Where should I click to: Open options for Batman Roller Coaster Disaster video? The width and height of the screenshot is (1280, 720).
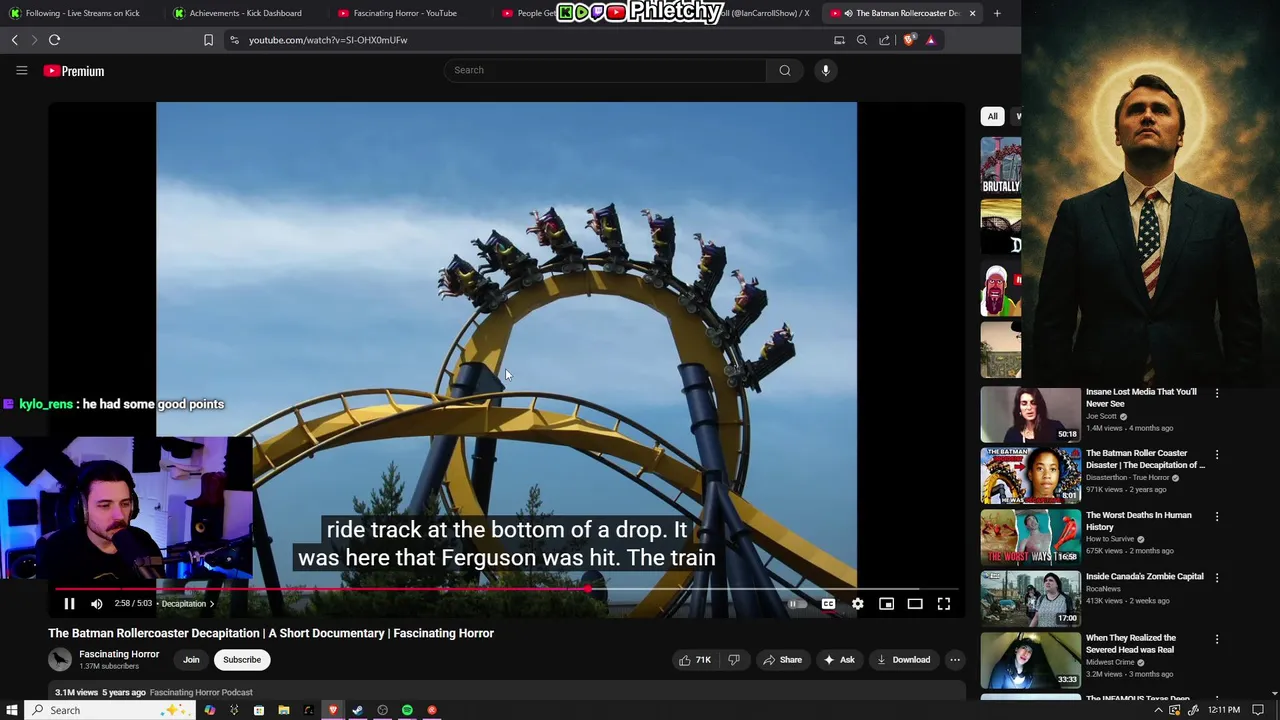pyautogui.click(x=1217, y=455)
